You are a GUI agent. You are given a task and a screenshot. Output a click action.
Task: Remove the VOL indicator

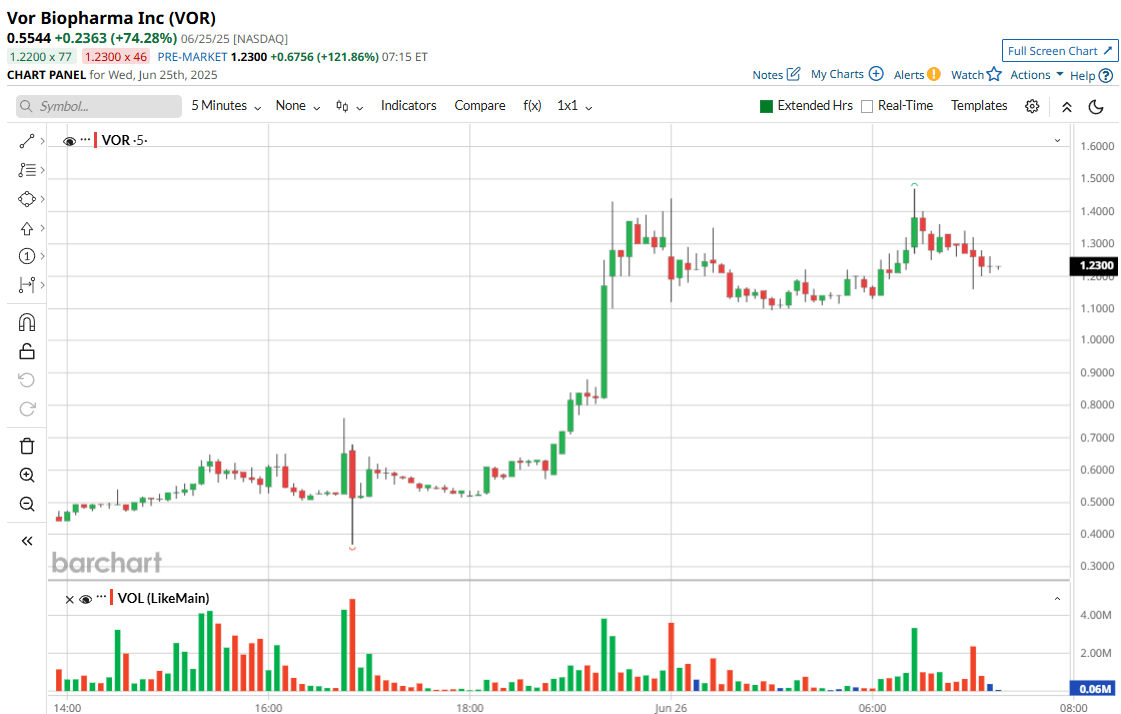click(69, 600)
